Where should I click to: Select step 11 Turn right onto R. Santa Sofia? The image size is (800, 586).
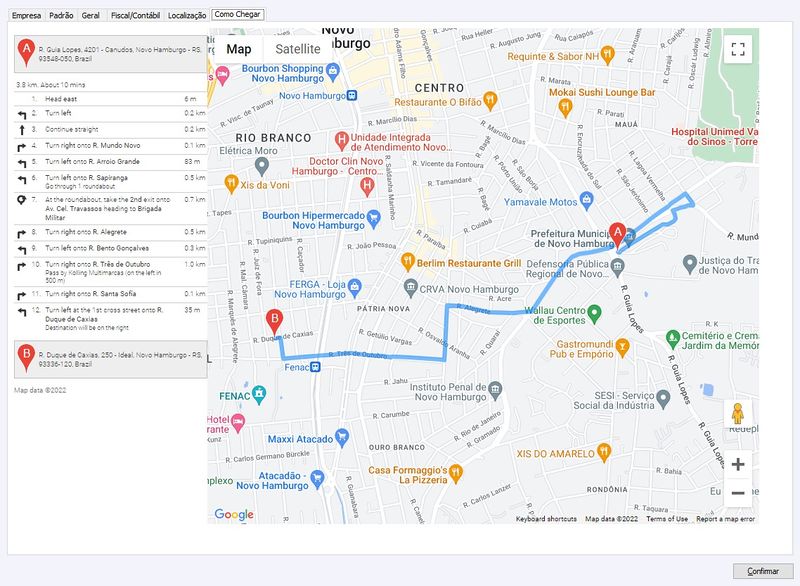click(110, 294)
